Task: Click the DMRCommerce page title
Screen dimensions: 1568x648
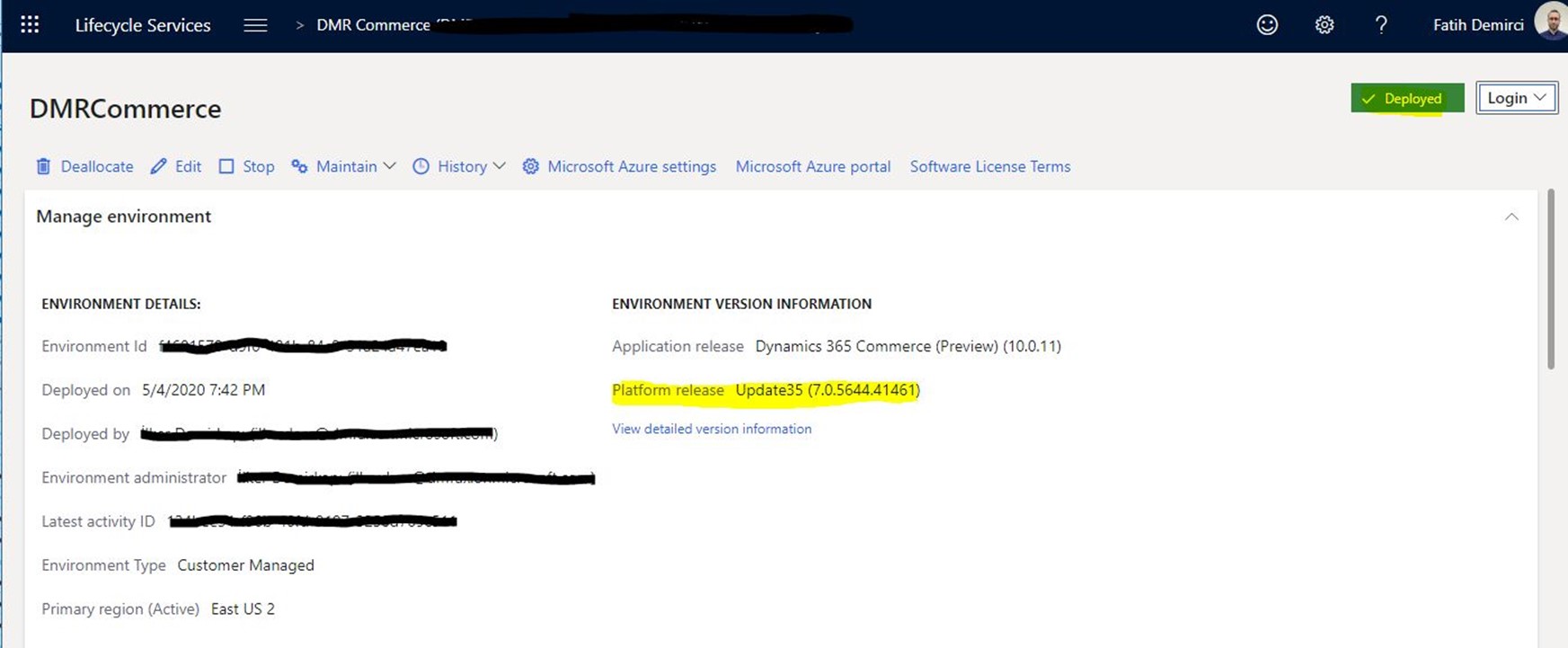Action: [x=125, y=109]
